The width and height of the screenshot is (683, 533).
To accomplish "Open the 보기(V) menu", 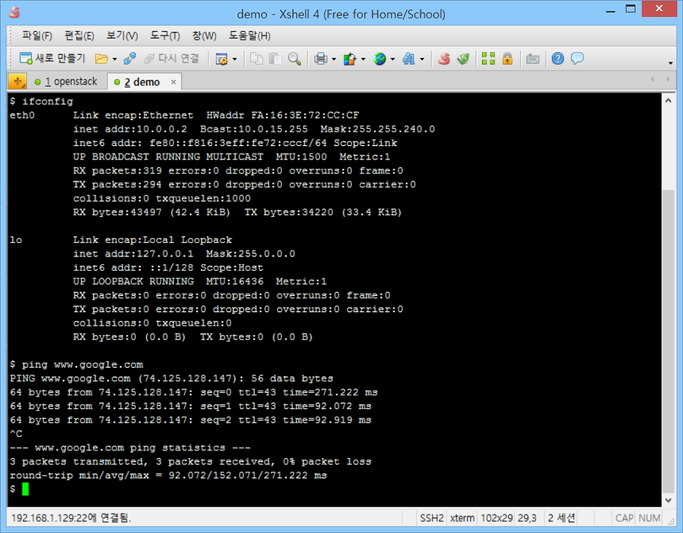I will 122,36.
